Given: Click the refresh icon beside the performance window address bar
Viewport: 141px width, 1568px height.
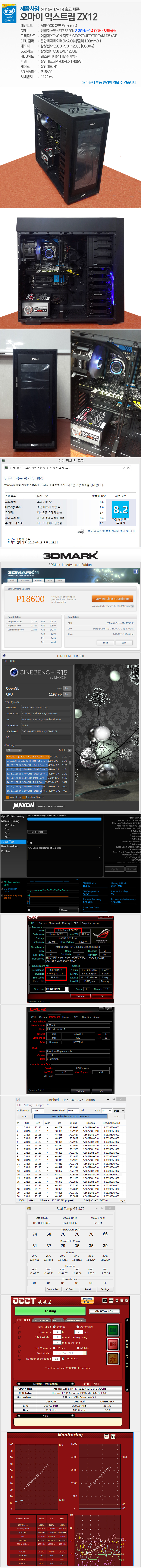Looking at the screenshot, I should click(128, 468).
